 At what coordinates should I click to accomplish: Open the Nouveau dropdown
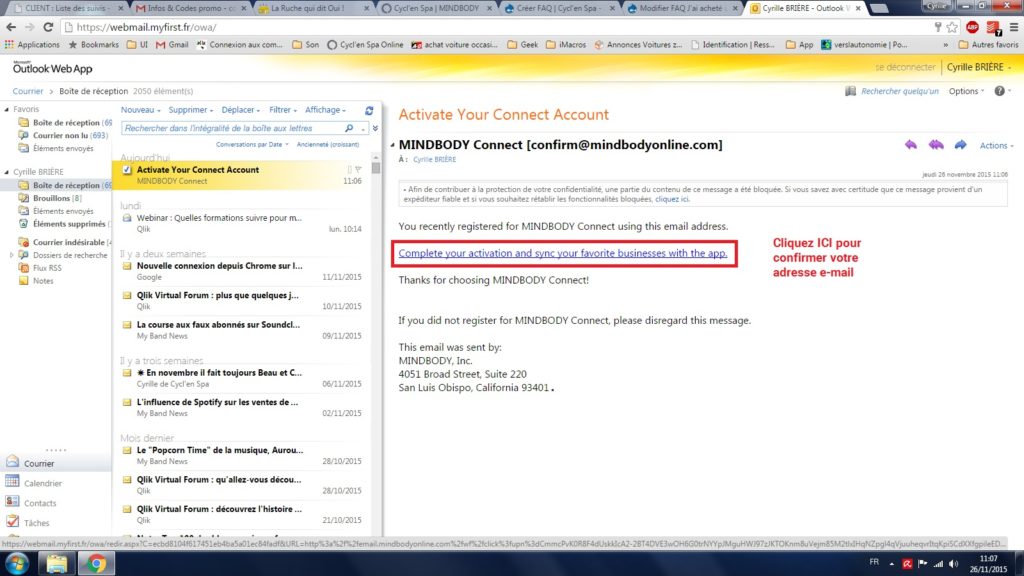point(140,110)
